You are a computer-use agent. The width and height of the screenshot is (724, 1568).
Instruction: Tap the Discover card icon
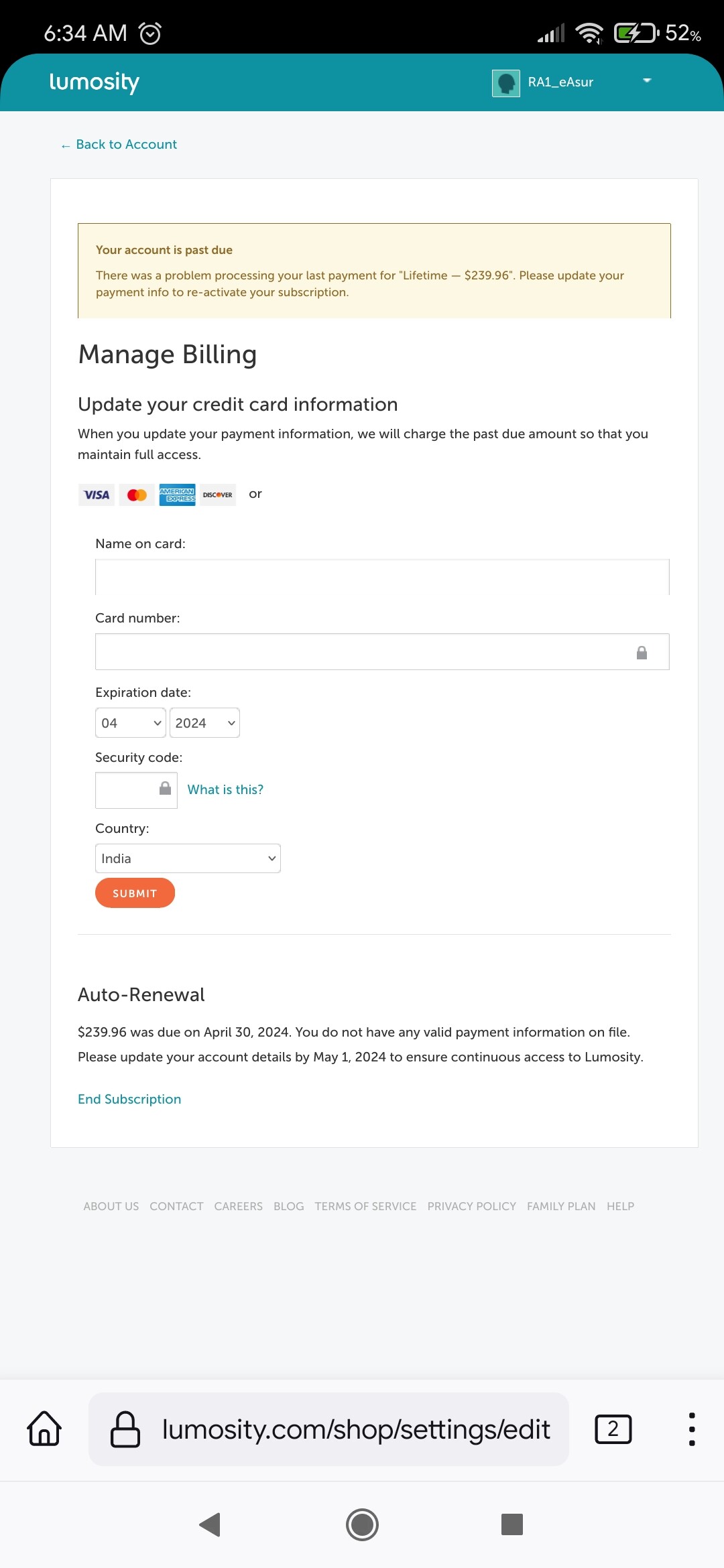pos(218,495)
